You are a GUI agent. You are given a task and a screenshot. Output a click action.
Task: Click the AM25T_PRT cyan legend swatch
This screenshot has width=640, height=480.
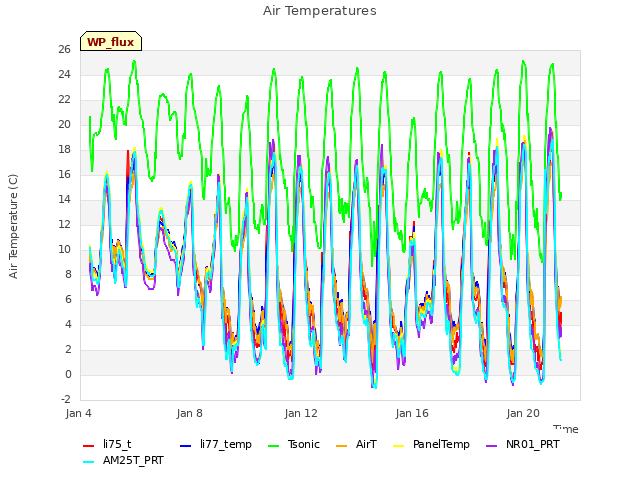[89, 462]
